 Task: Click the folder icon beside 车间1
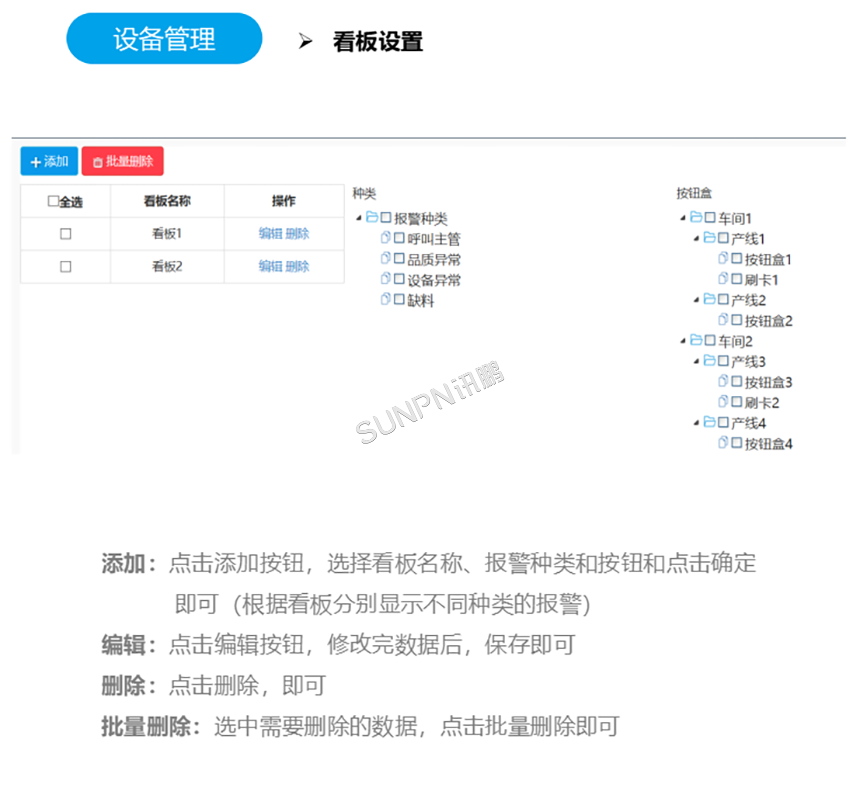point(696,218)
